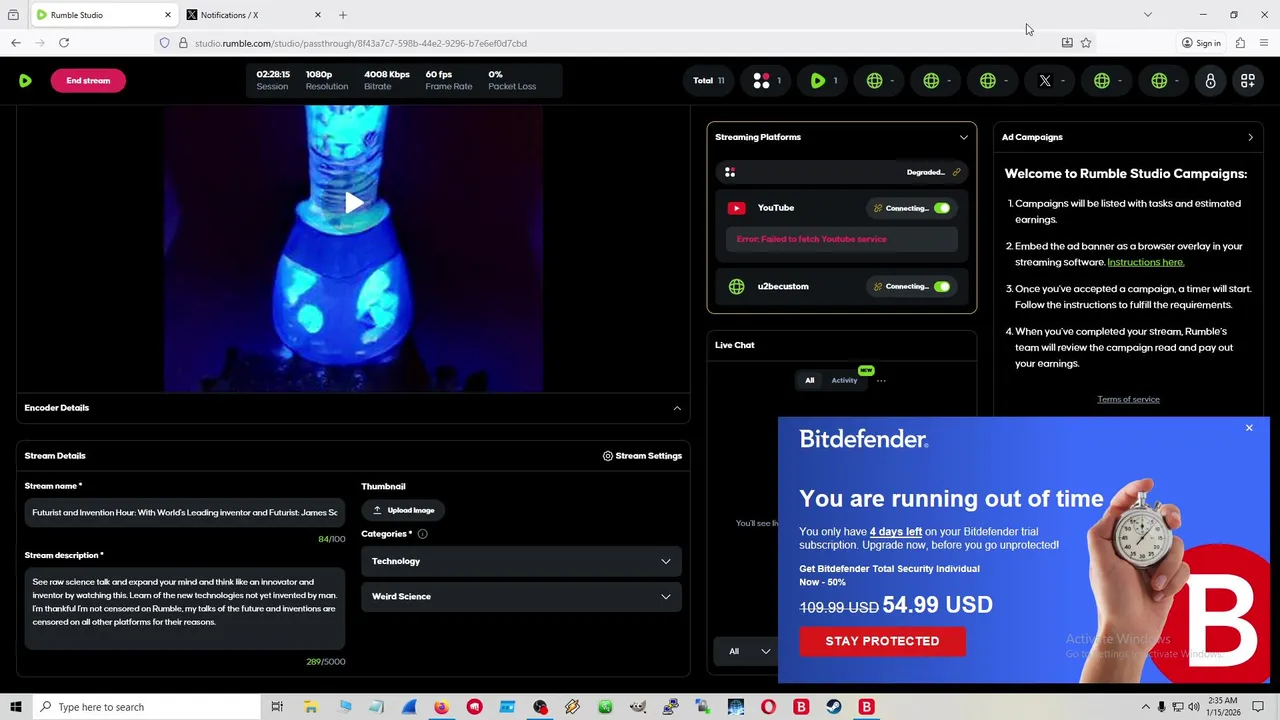Close the Notifications / X browser tab
This screenshot has height=720, width=1280.
318,15
